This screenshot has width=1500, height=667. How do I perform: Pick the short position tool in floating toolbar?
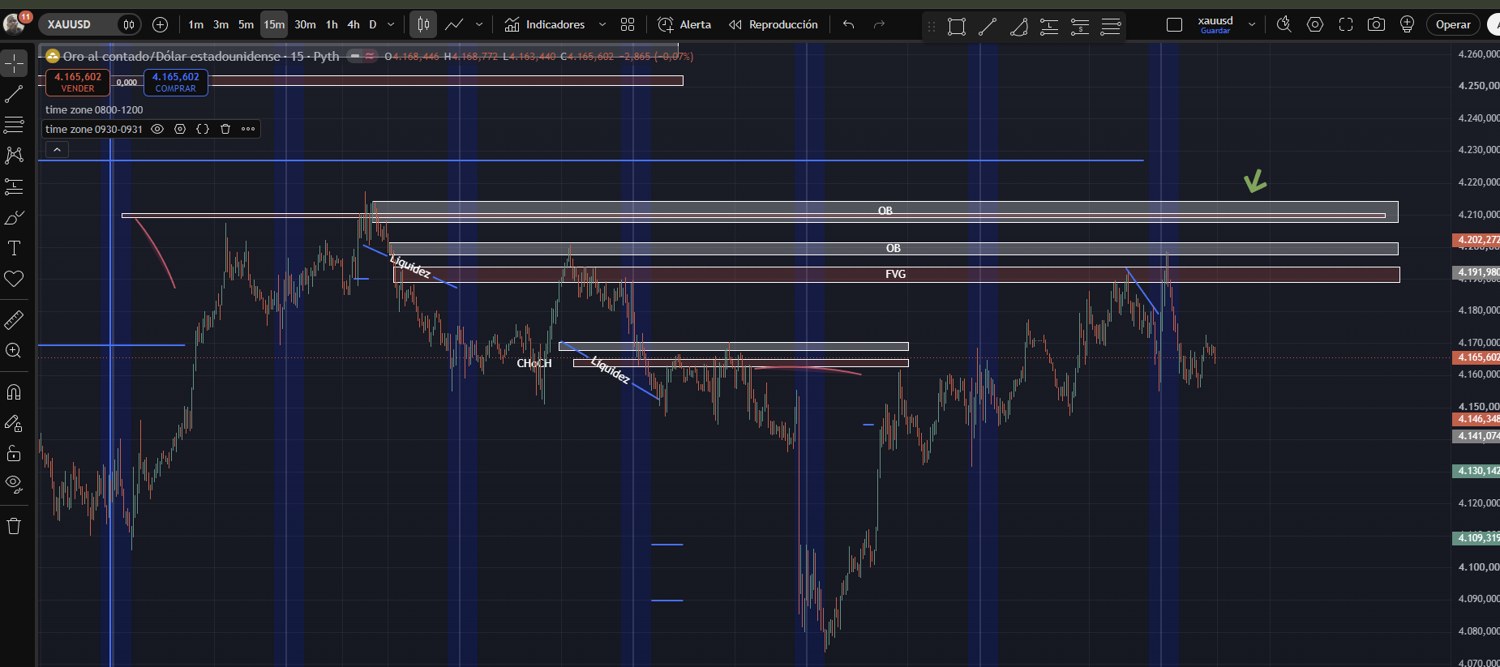tap(1080, 27)
